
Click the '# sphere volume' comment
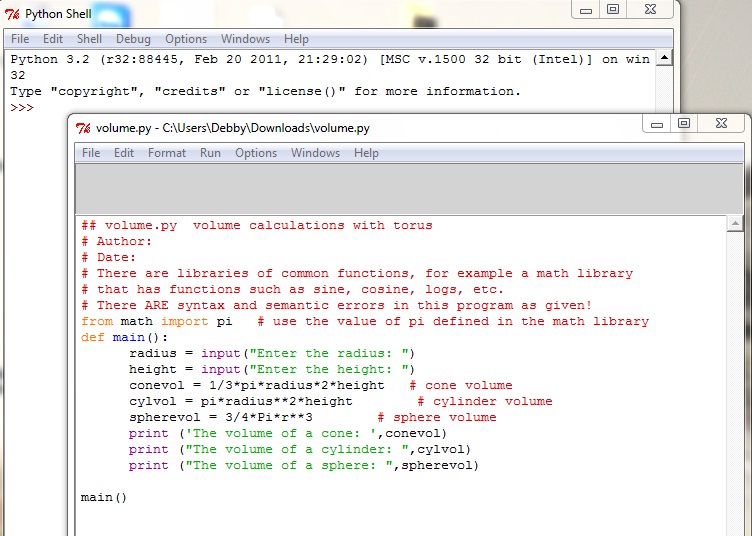tap(437, 418)
